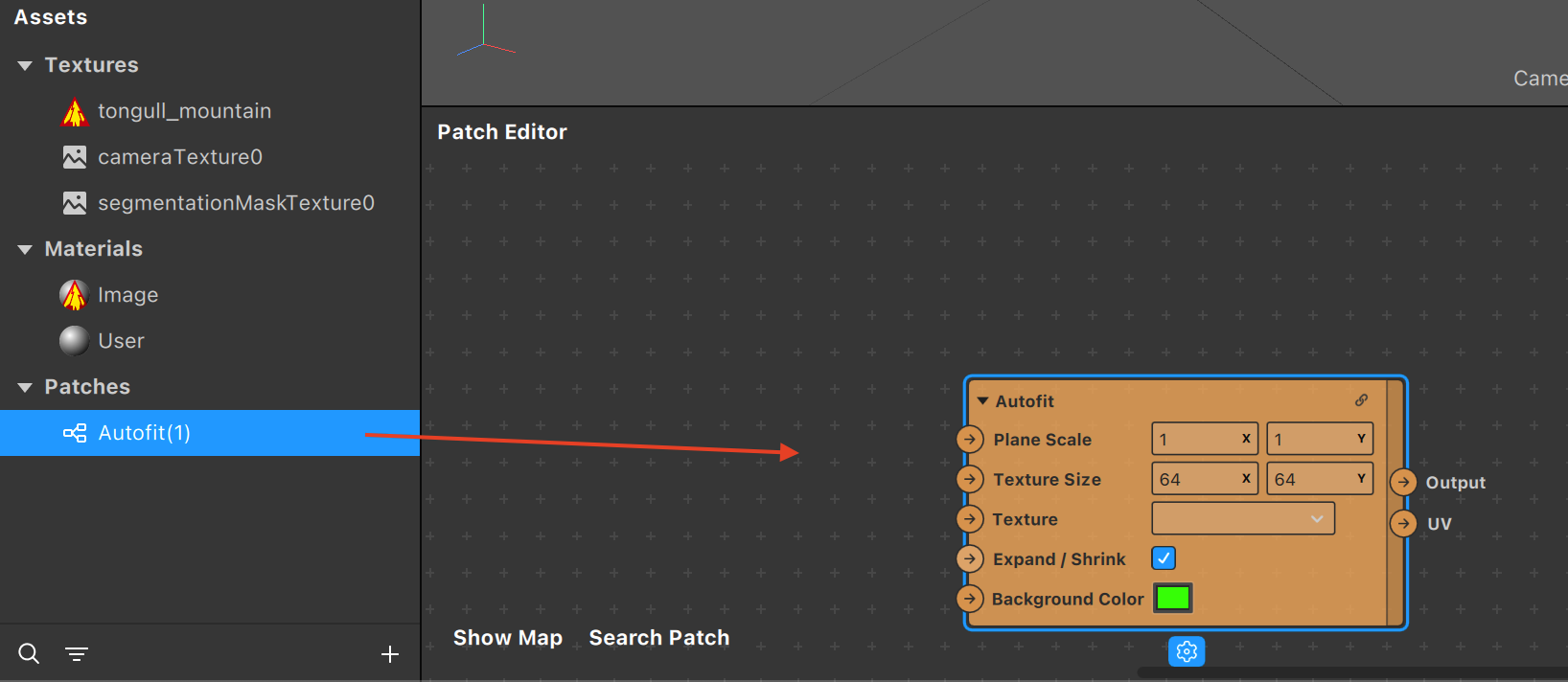Collapse the Autofit patch node
This screenshot has width=1568, height=682.
click(x=982, y=401)
